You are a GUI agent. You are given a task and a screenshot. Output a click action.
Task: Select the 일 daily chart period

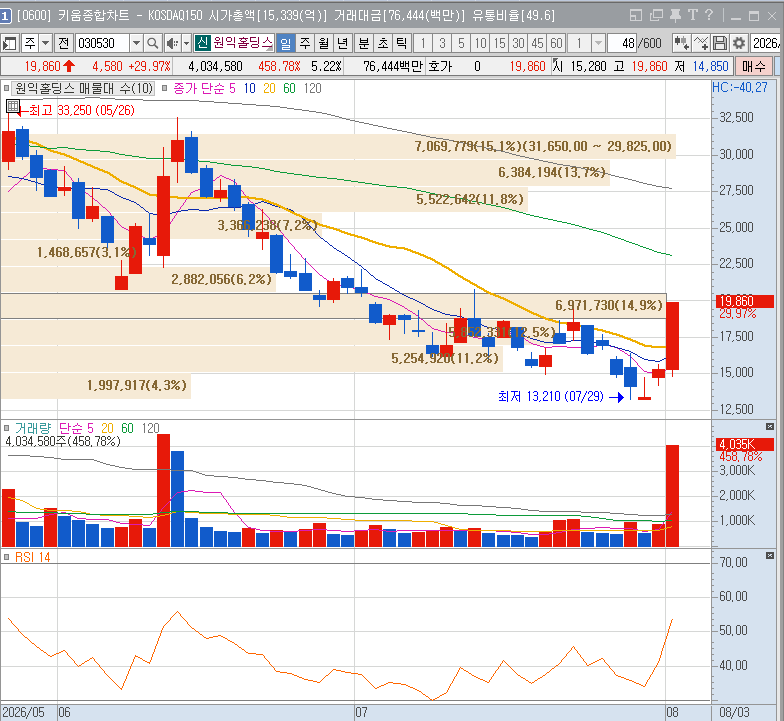pyautogui.click(x=286, y=44)
